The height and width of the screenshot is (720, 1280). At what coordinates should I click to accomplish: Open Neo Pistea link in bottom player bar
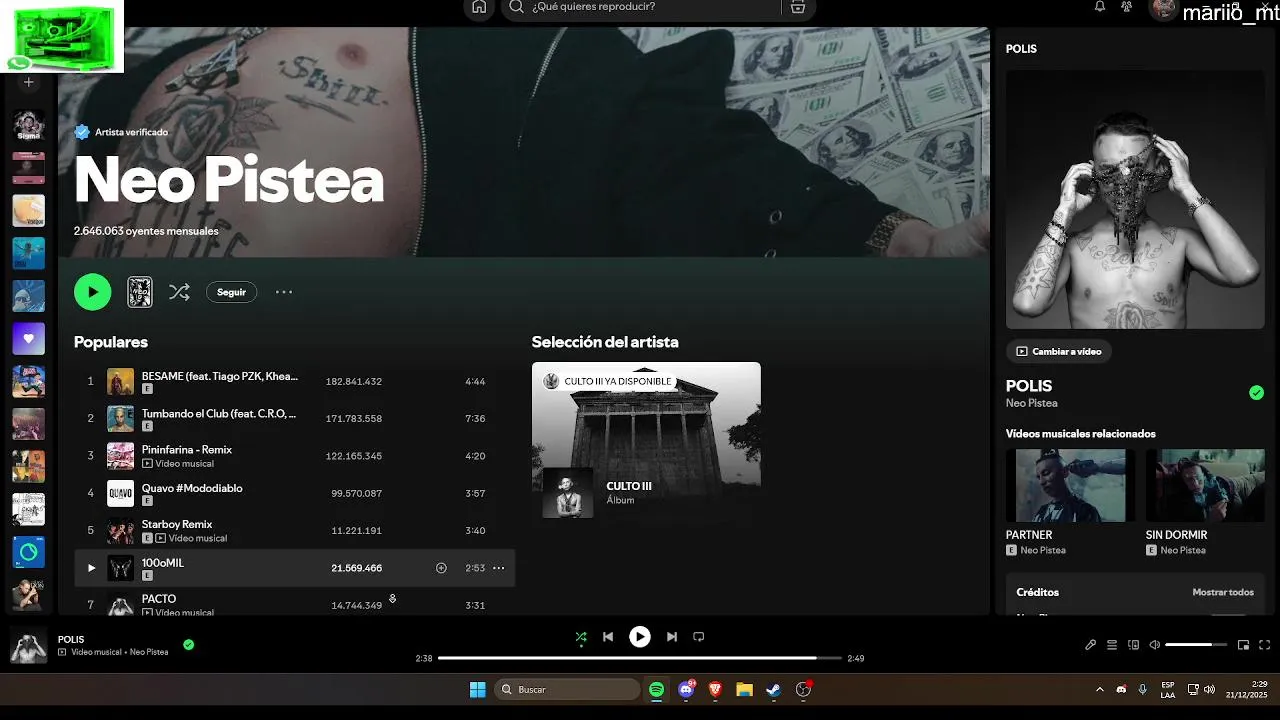(x=149, y=652)
